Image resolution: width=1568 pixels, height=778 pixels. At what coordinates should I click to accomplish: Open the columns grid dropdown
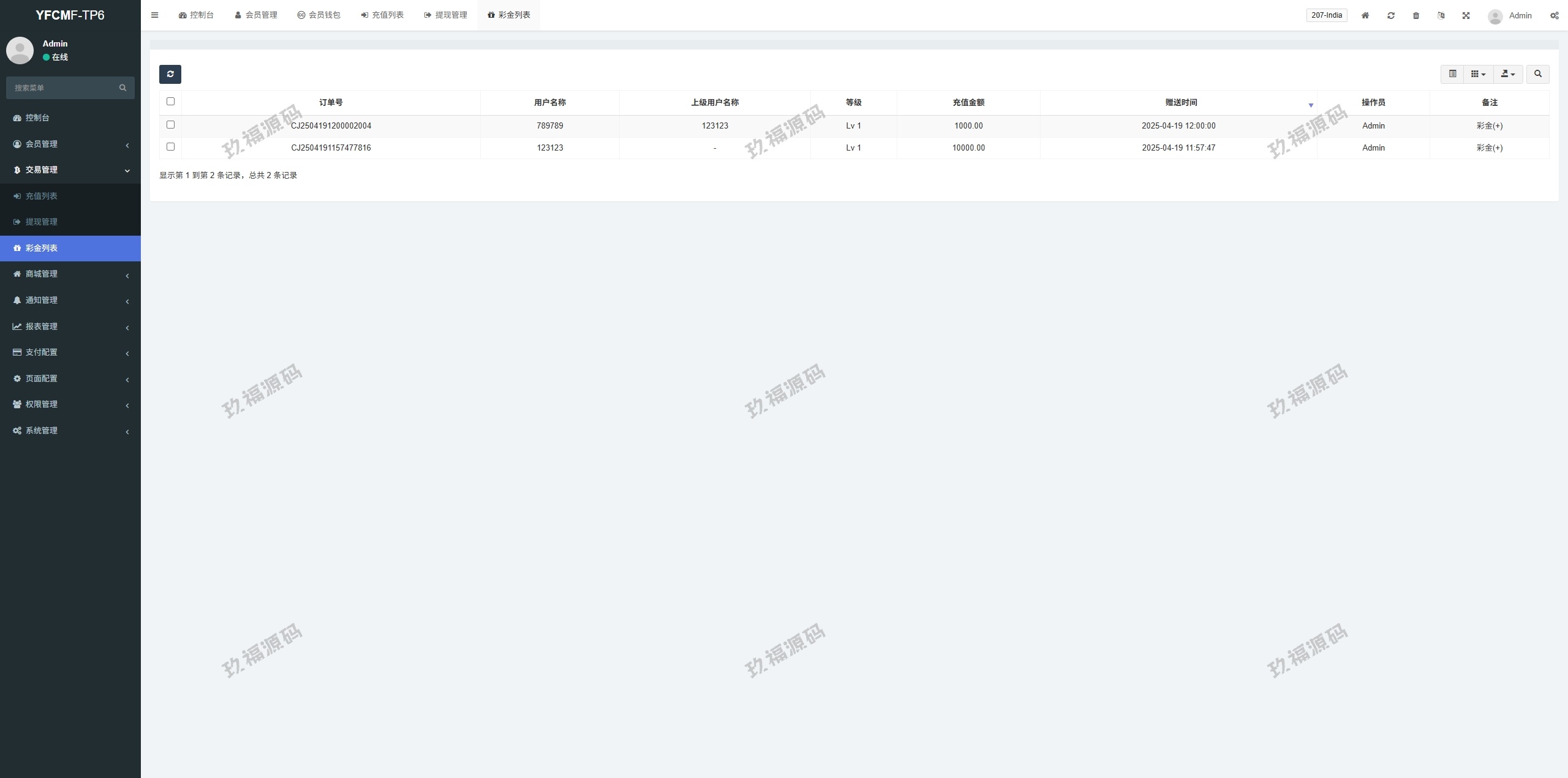[1478, 74]
